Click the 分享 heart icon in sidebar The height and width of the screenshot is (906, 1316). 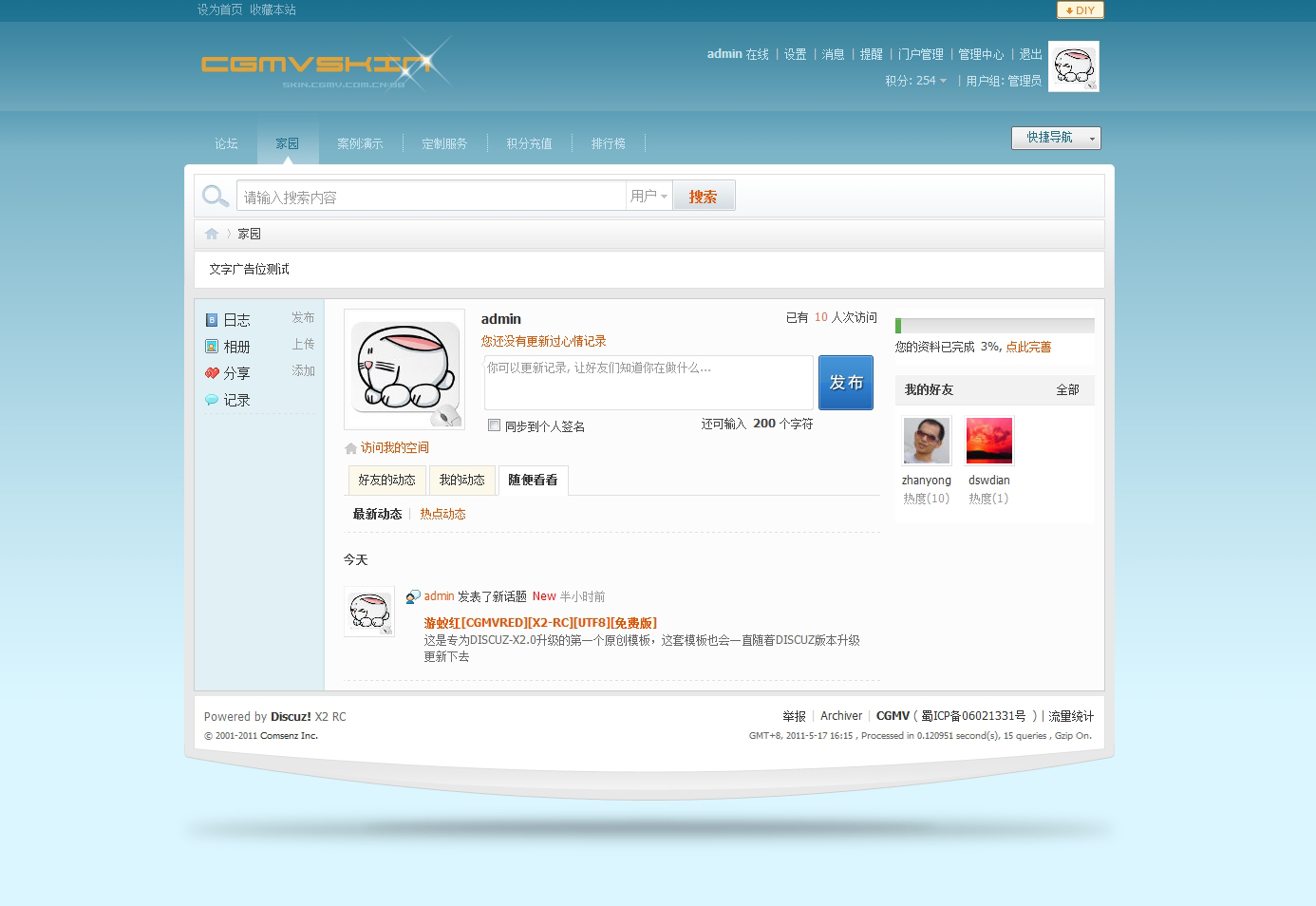coord(212,373)
